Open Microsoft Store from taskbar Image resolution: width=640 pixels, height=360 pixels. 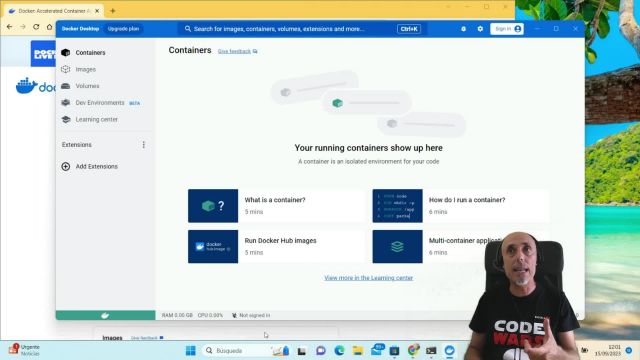coord(394,351)
